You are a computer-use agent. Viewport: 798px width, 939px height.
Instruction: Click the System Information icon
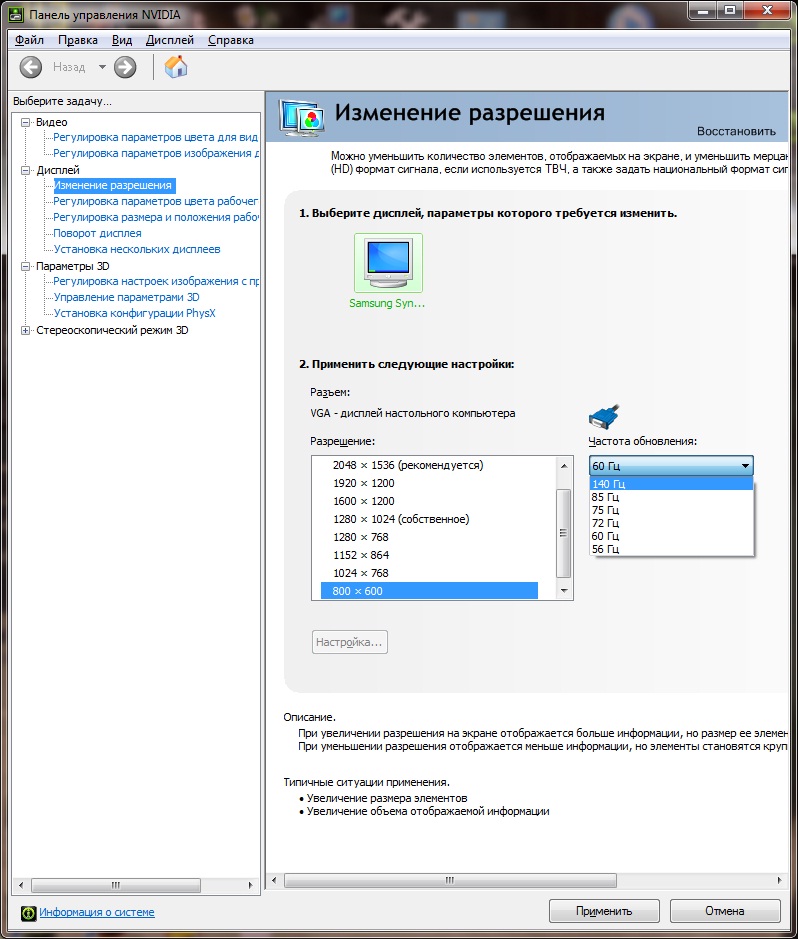click(28, 913)
